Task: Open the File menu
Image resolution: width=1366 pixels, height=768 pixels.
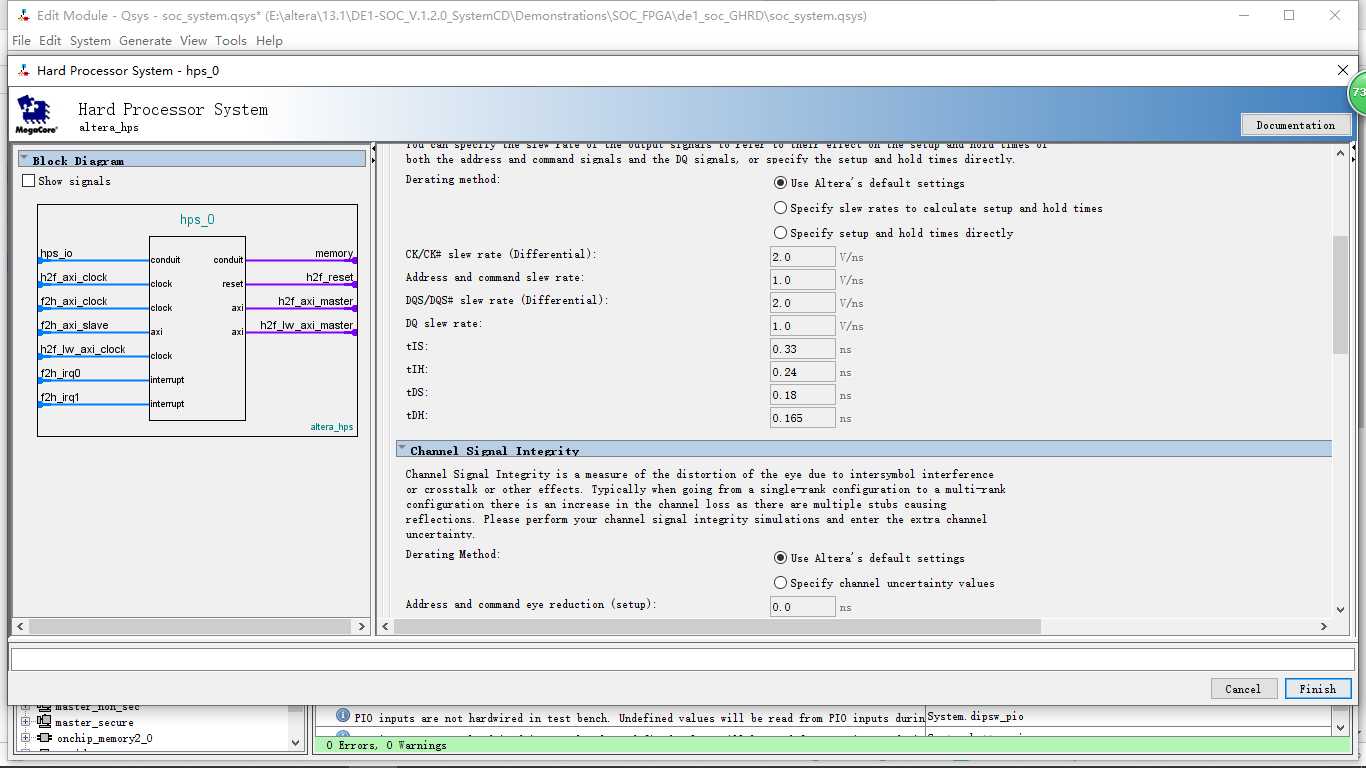Action: pos(21,41)
